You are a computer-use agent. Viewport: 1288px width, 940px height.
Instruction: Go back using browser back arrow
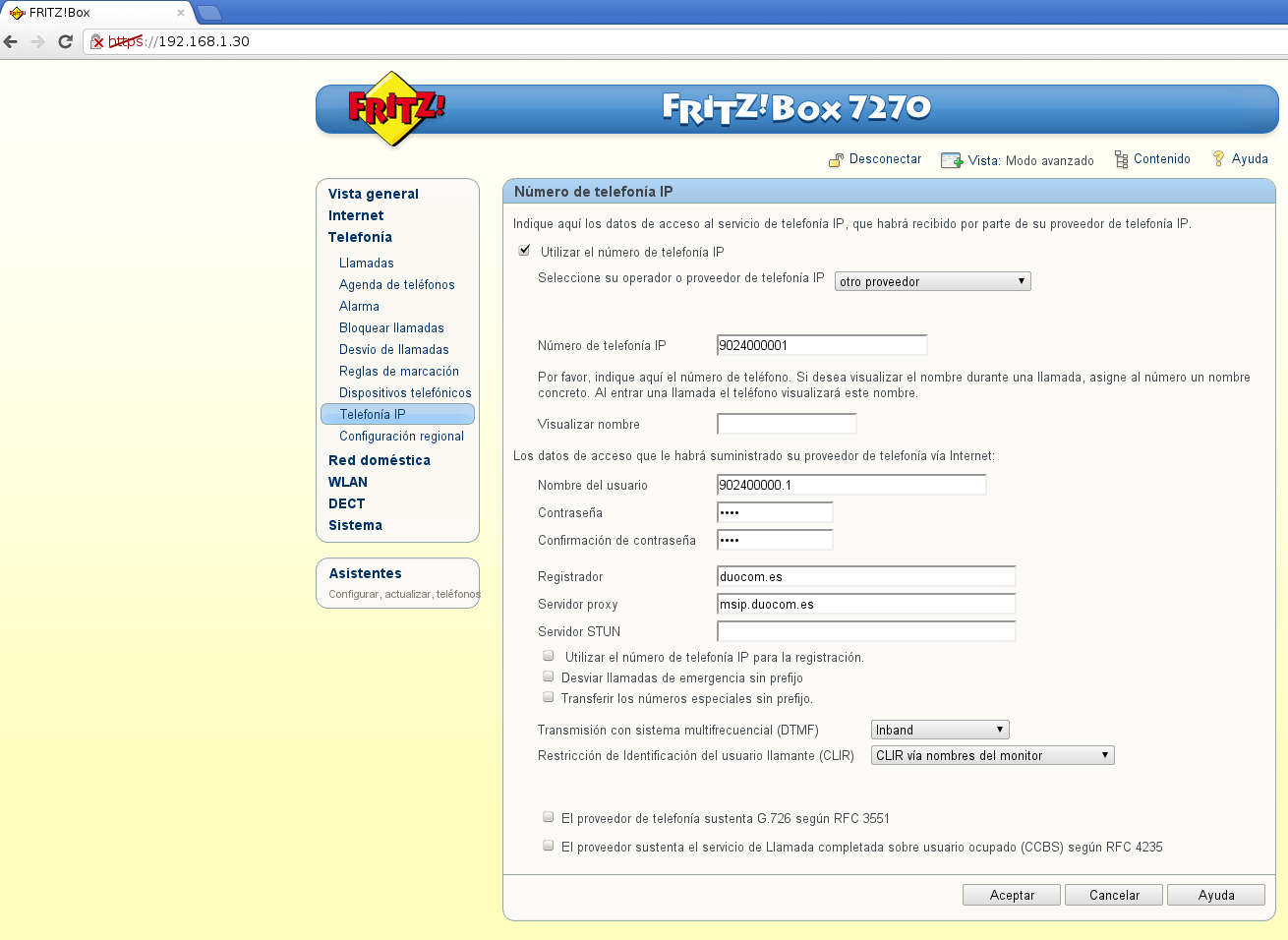point(12,41)
